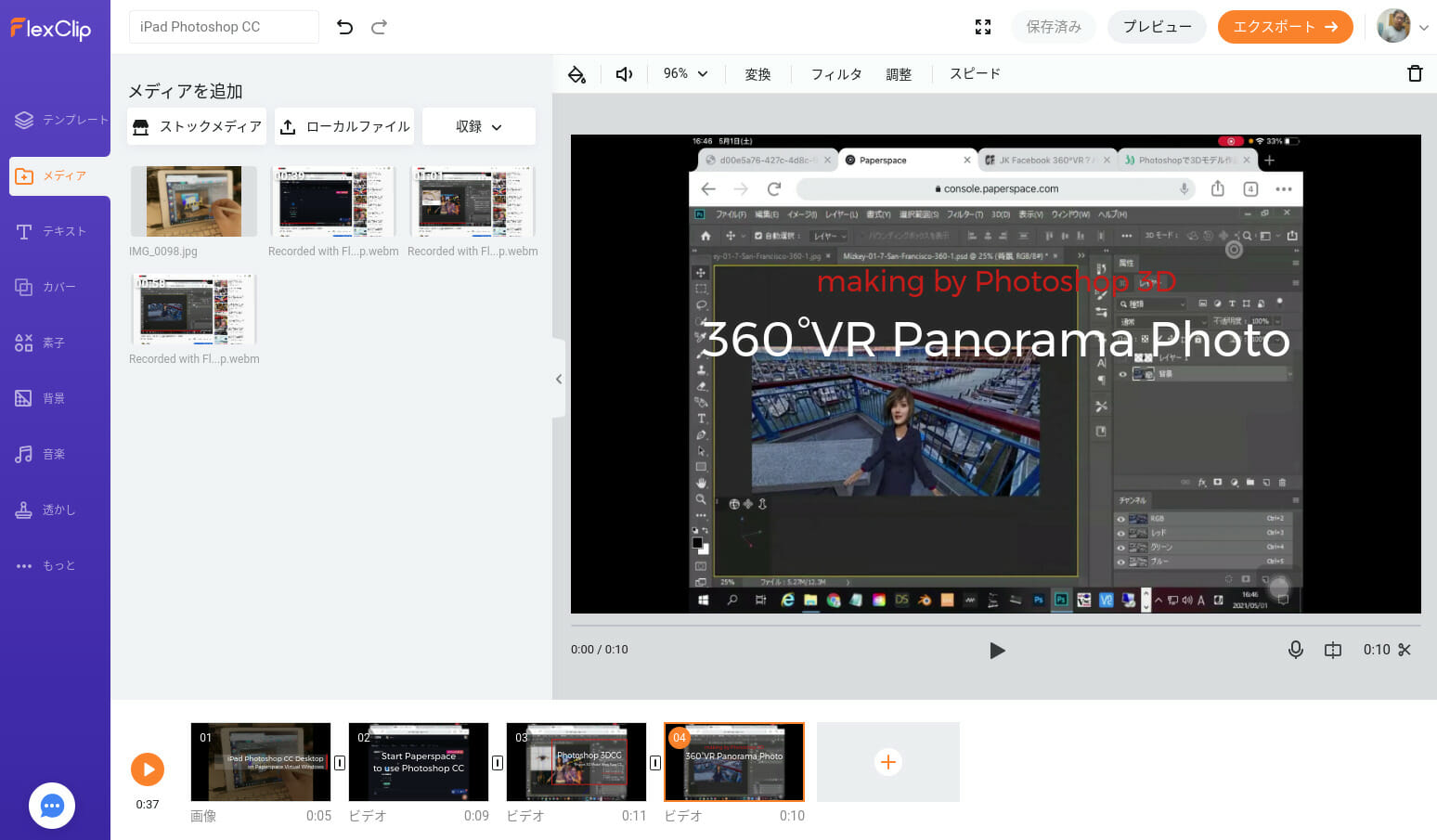Click the エクスポート export button
This screenshot has width=1437, height=840.
1285,27
